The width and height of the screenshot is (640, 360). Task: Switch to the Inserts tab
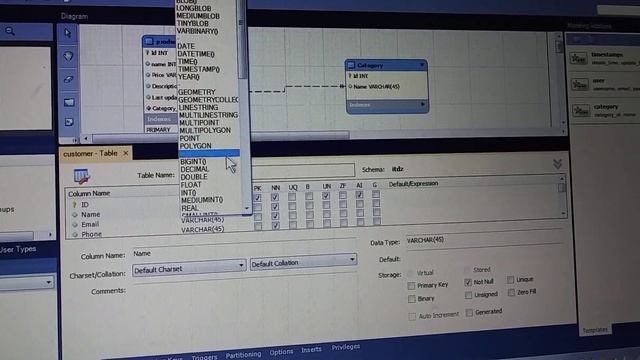pos(311,349)
